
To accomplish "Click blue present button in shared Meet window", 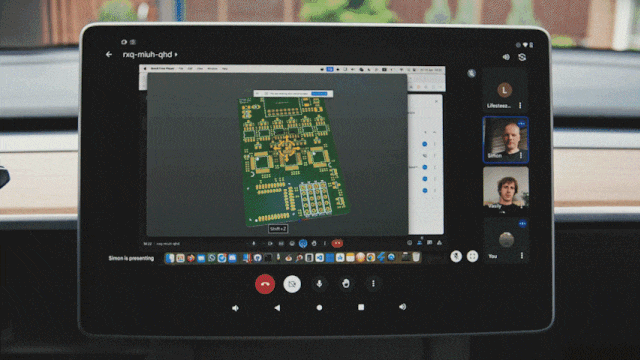I will pos(303,244).
